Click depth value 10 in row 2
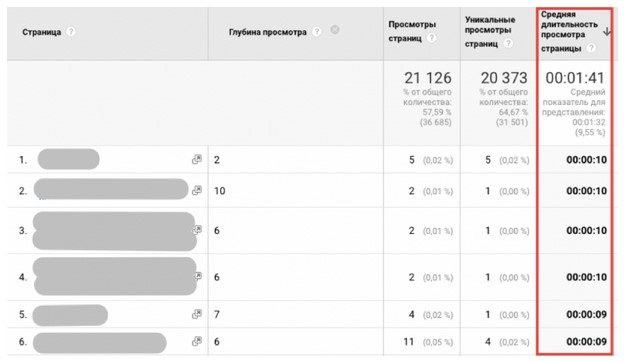 220,191
